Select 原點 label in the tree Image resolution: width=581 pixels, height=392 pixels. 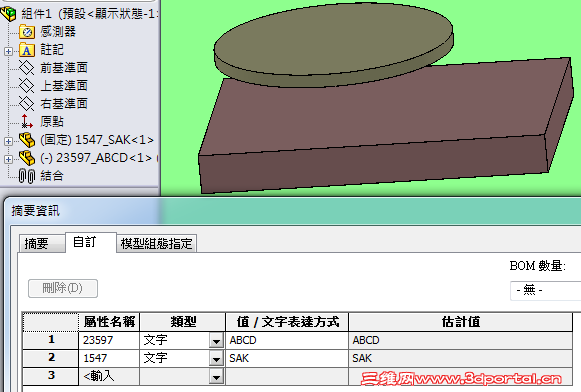click(52, 122)
